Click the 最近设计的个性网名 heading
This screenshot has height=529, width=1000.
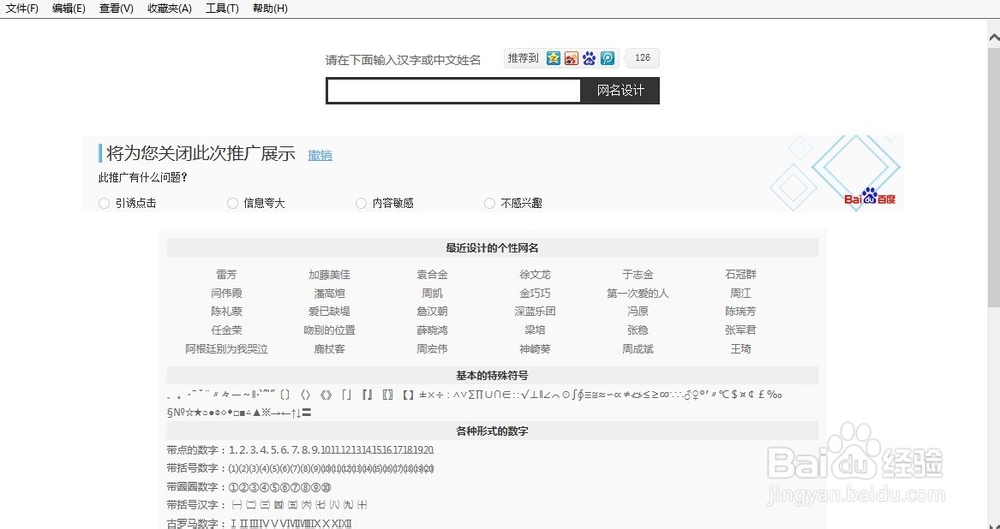pyautogui.click(x=492, y=248)
